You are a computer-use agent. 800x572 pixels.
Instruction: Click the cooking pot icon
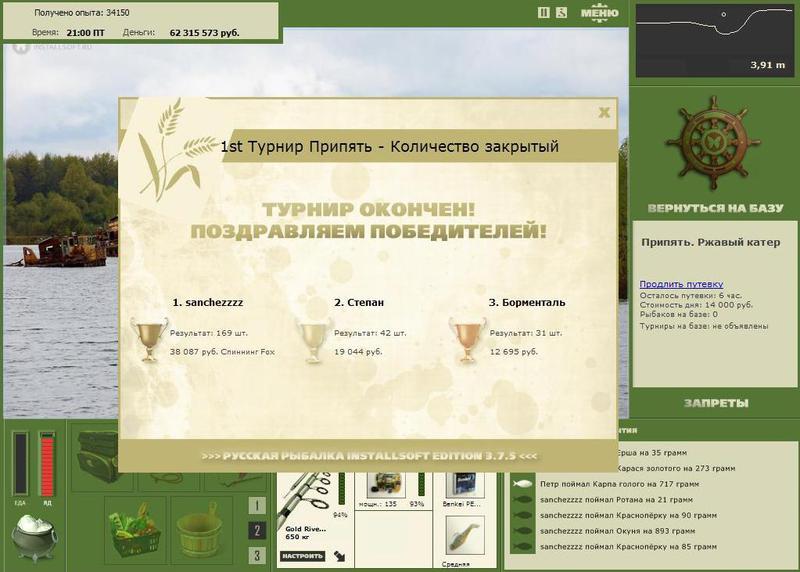point(34,537)
